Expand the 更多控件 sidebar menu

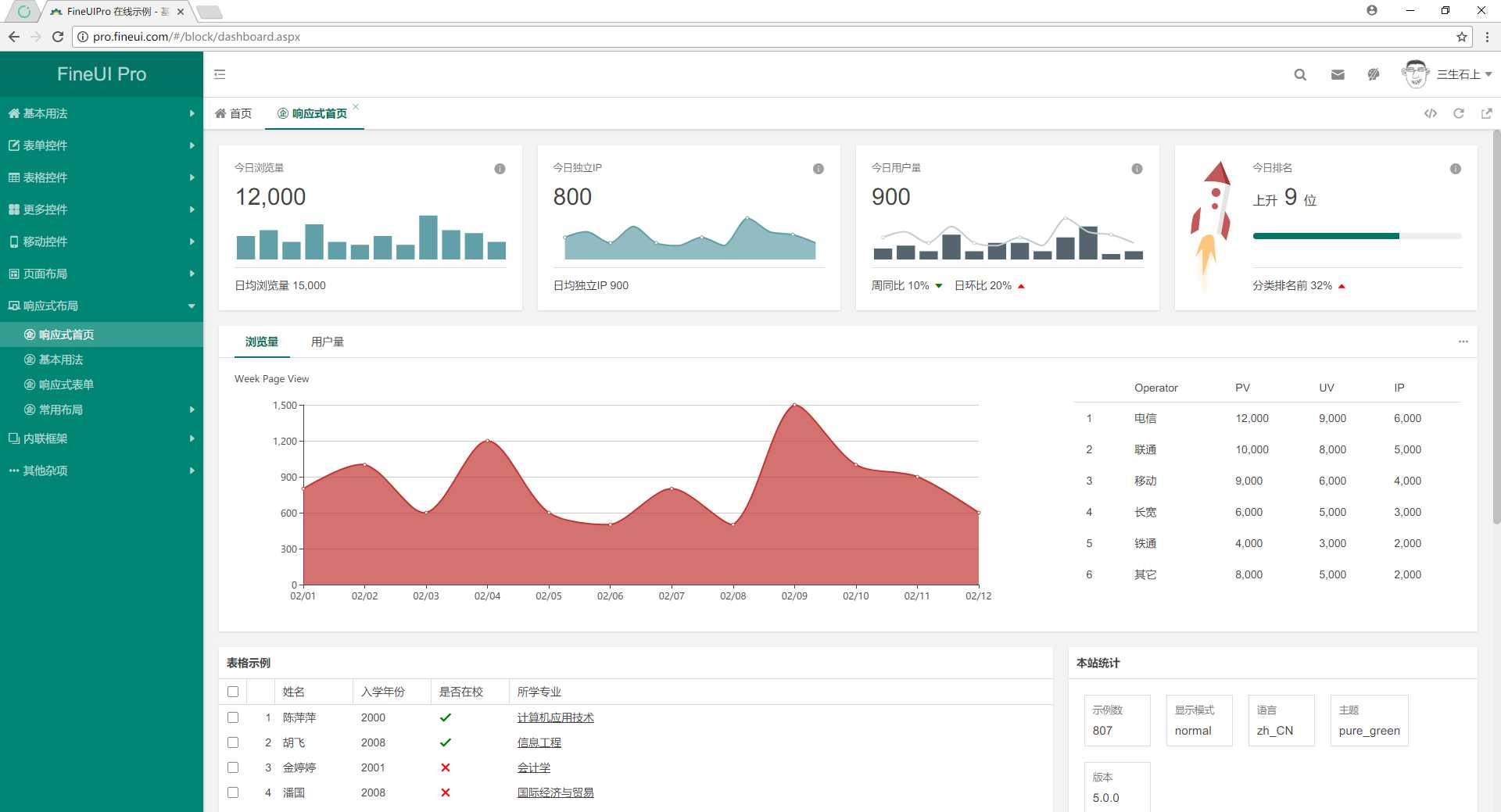pos(102,209)
